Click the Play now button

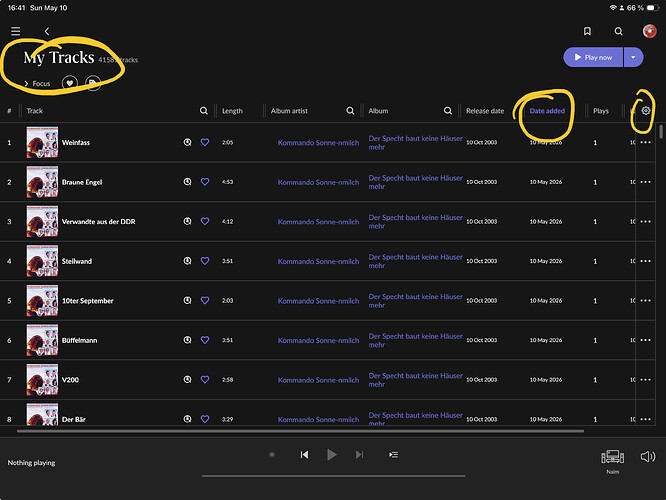click(x=593, y=57)
